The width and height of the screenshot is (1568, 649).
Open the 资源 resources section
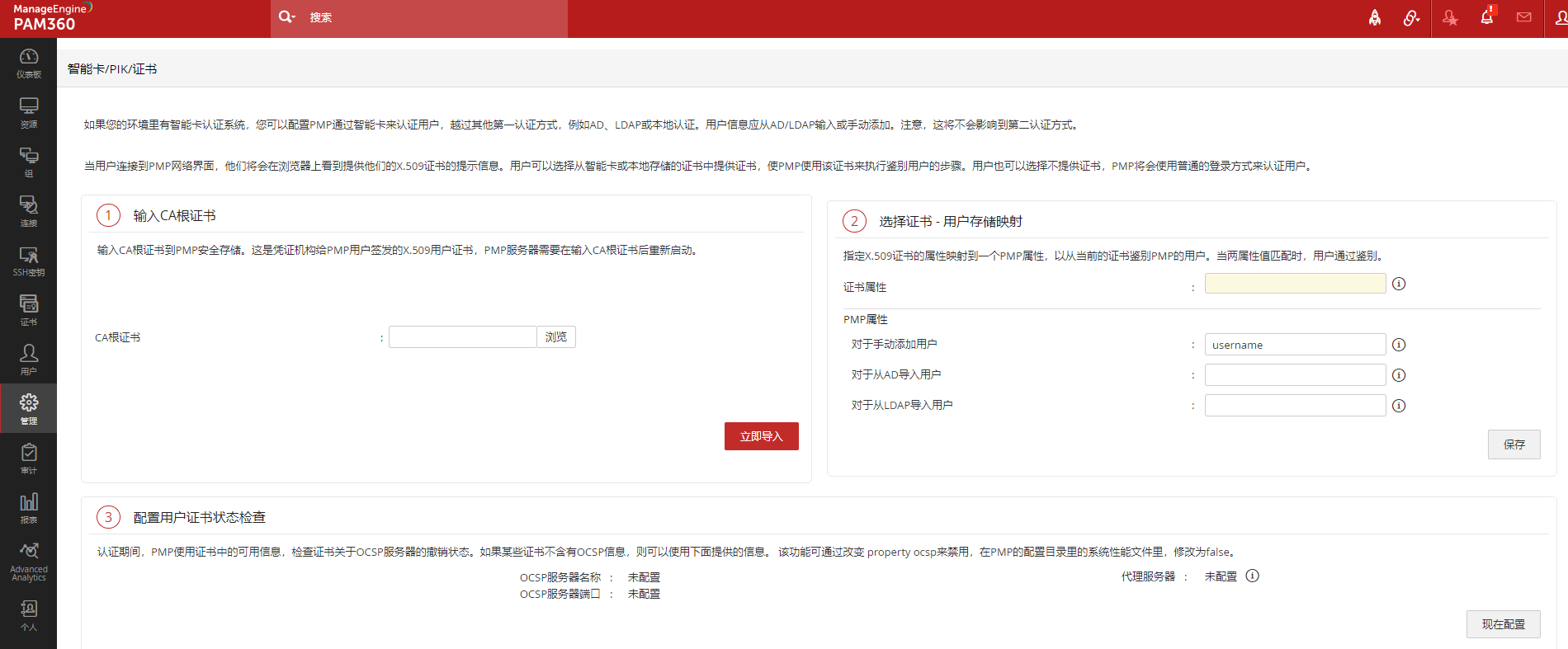click(x=28, y=112)
